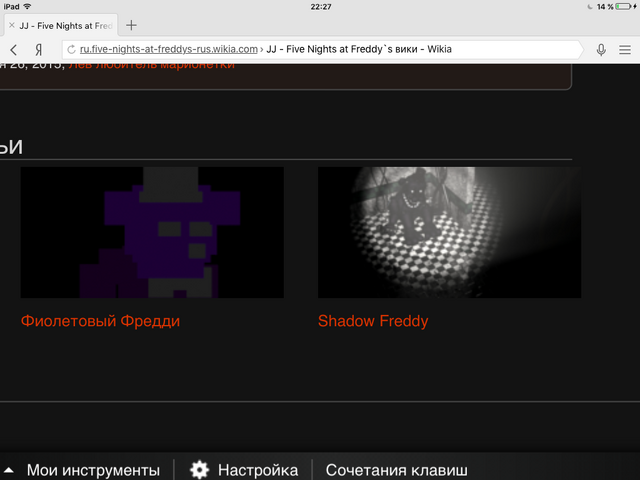The image size is (640, 480).
Task: Expand Мои инструменты arrow
Action: pyautogui.click(x=9, y=470)
